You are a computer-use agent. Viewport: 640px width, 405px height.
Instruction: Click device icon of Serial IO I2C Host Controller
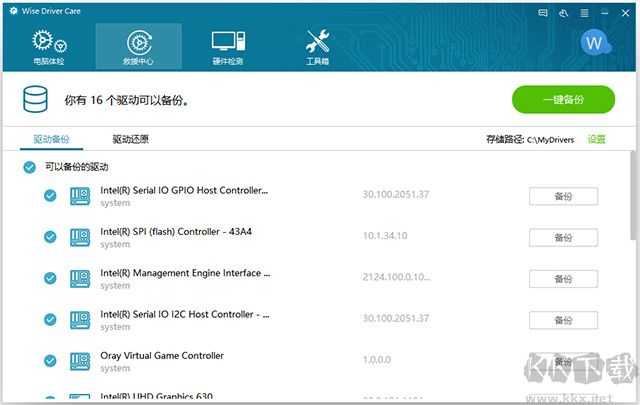[80, 320]
